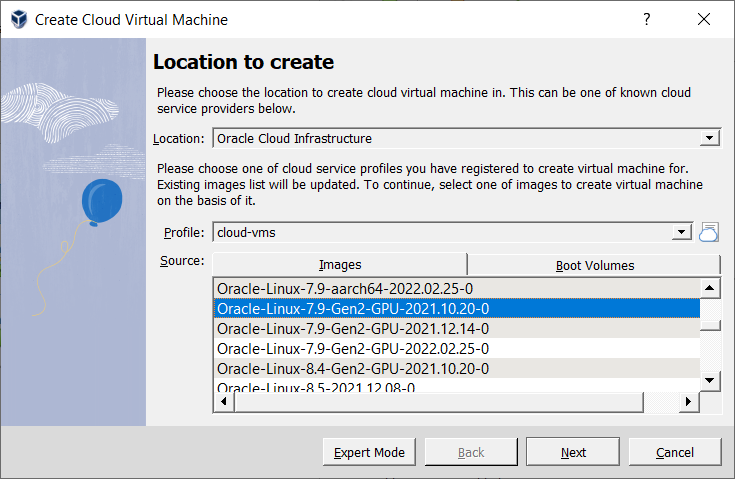Select Oracle-Linux-7.9-Gen2-GPU-2021.12.14-0 image
The image size is (735, 479).
coord(457,329)
